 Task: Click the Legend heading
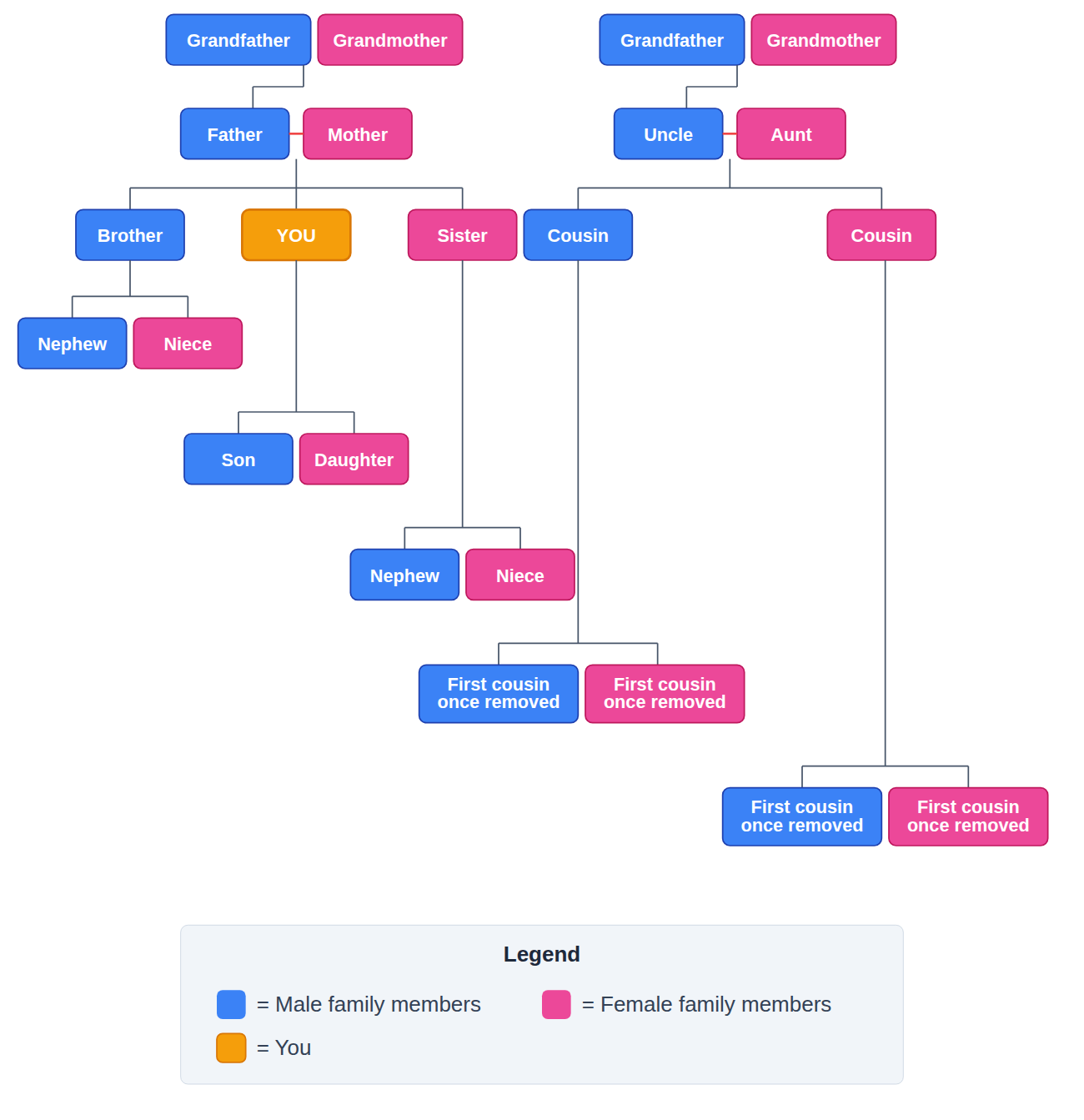(541, 954)
